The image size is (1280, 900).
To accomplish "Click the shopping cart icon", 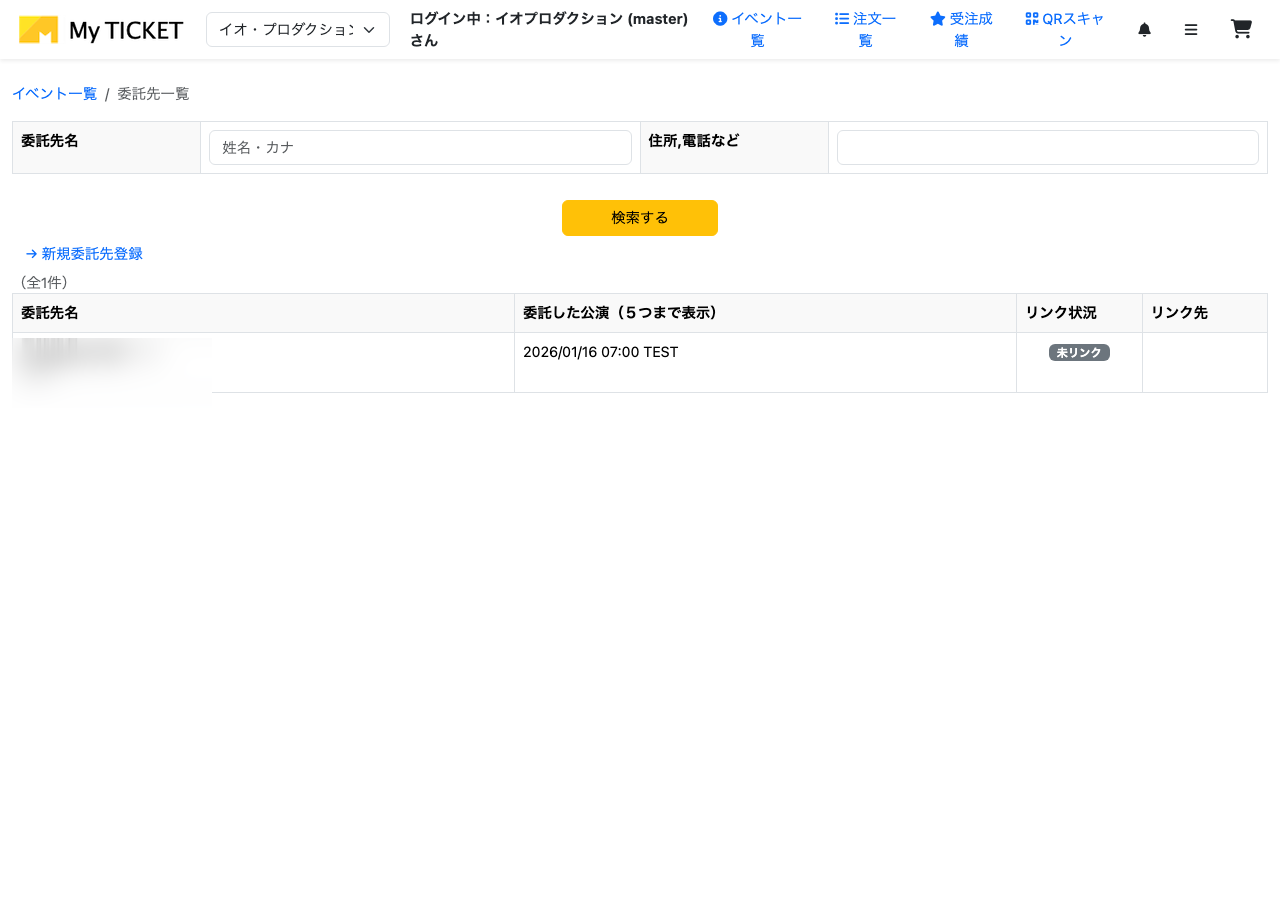I will pyautogui.click(x=1241, y=29).
